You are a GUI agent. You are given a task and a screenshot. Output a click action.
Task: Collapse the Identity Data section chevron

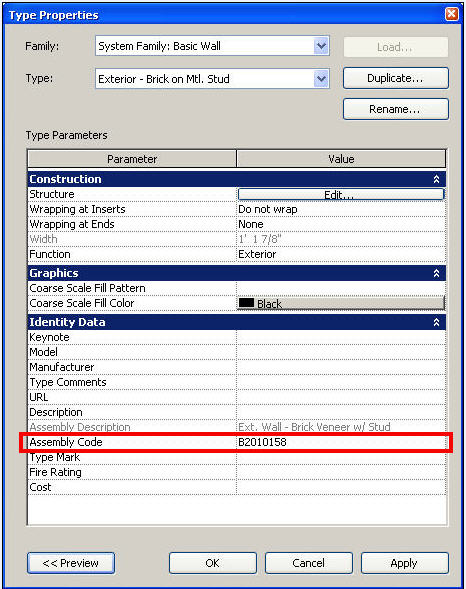point(436,322)
